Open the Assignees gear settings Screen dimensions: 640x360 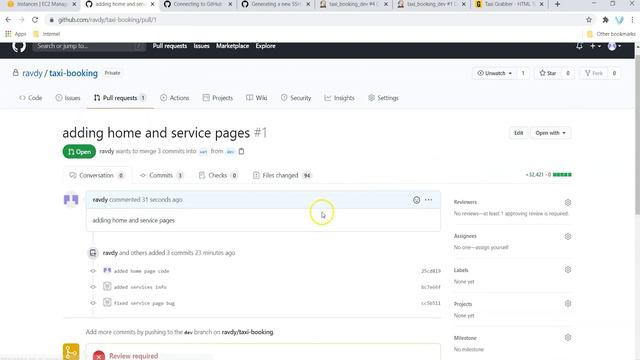pyautogui.click(x=568, y=236)
